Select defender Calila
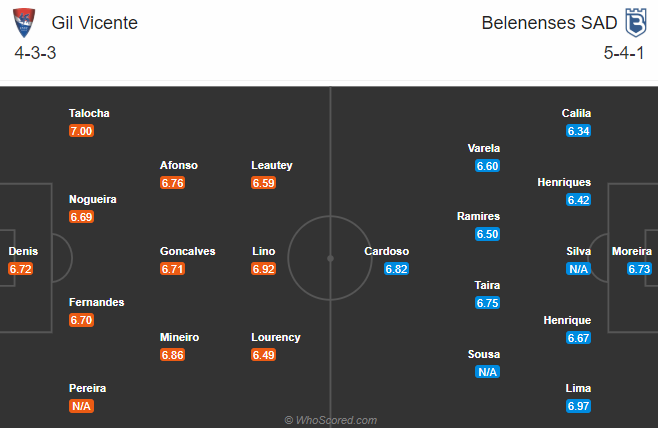658x428 pixels. (x=577, y=114)
